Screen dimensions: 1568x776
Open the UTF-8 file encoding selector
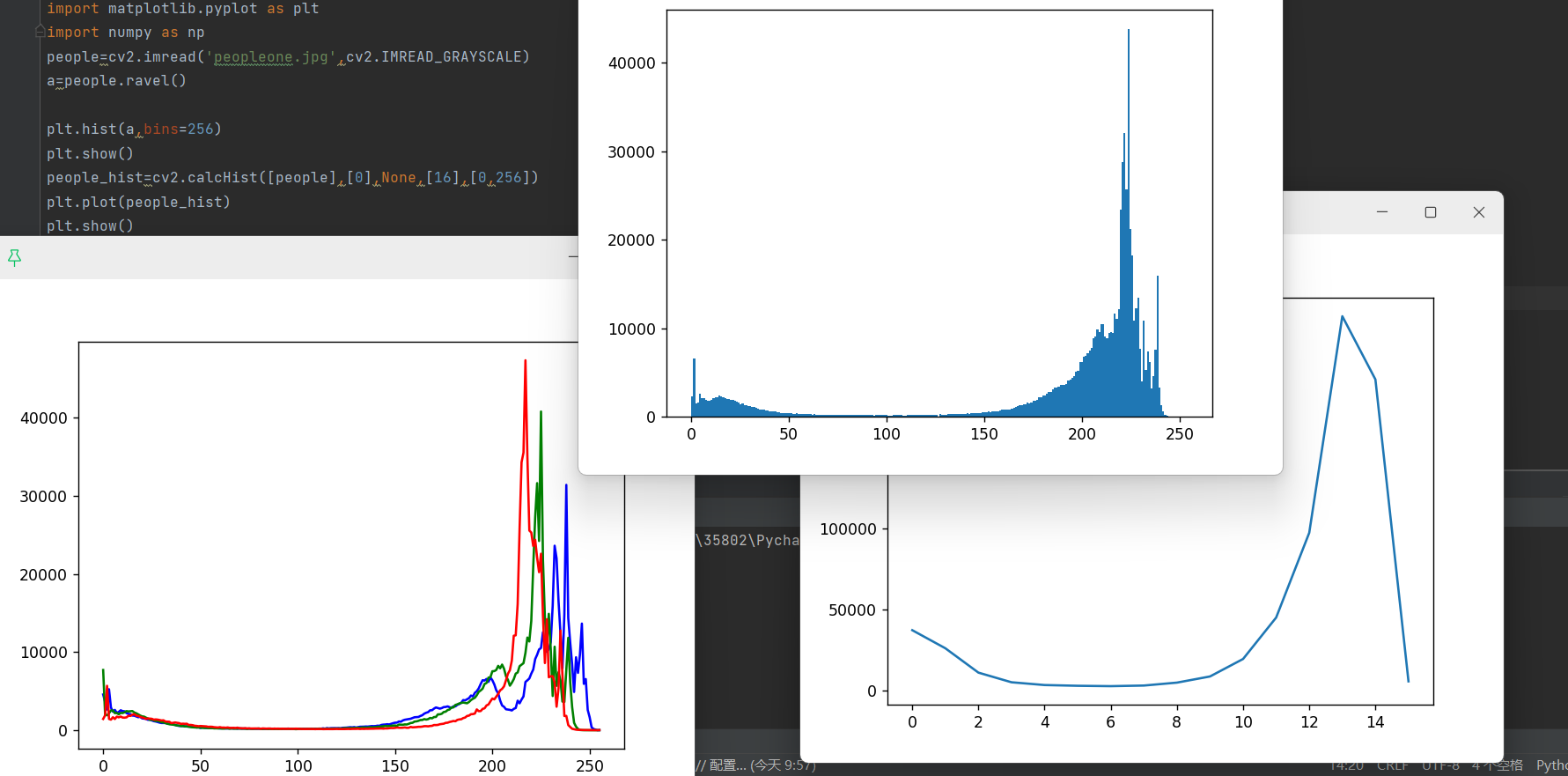pyautogui.click(x=1440, y=765)
